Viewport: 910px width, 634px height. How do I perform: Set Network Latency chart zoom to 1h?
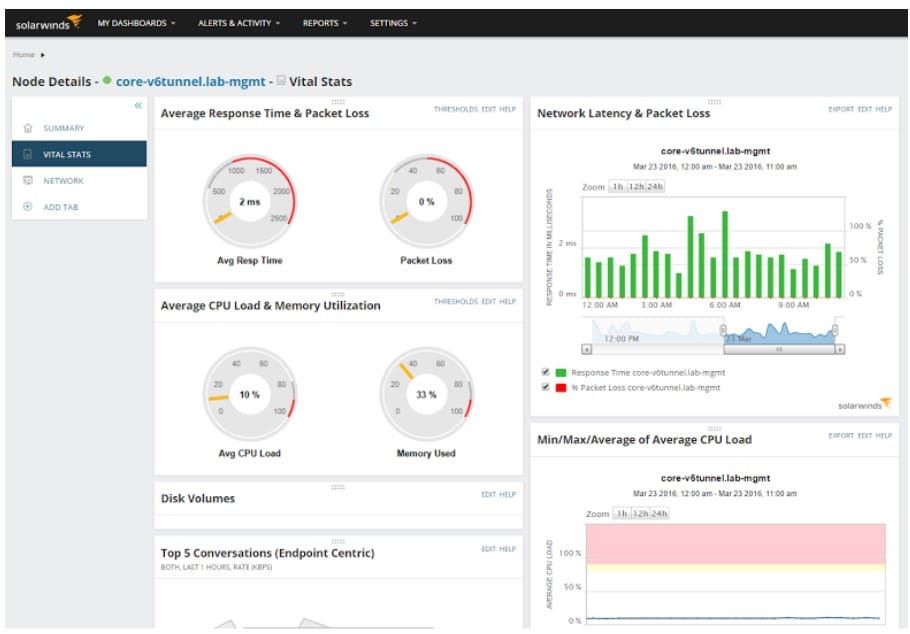point(618,186)
